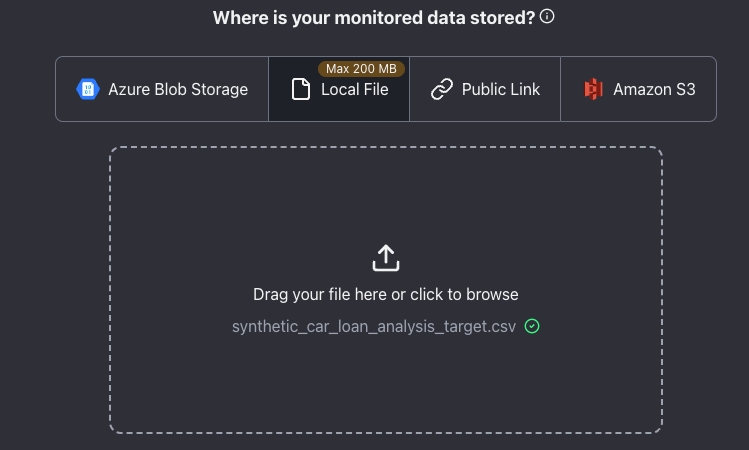Click the Amazon S3 red logo icon
The height and width of the screenshot is (450, 749).
(593, 89)
